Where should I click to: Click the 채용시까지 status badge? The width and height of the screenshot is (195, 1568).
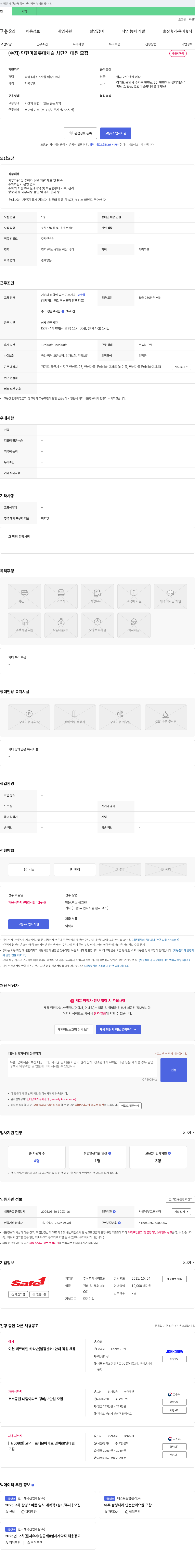click(x=178, y=53)
